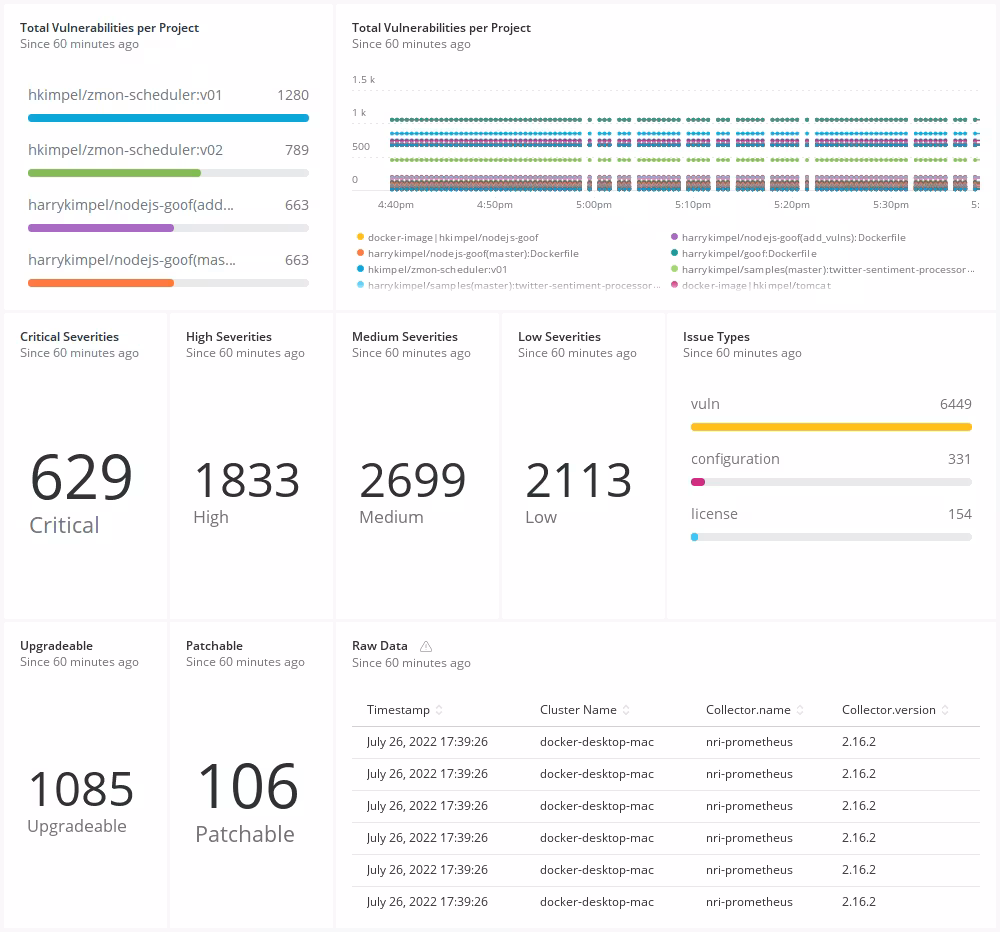Click the sort icon on the Timestamp column
The width and height of the screenshot is (1000, 932).
pos(440,709)
